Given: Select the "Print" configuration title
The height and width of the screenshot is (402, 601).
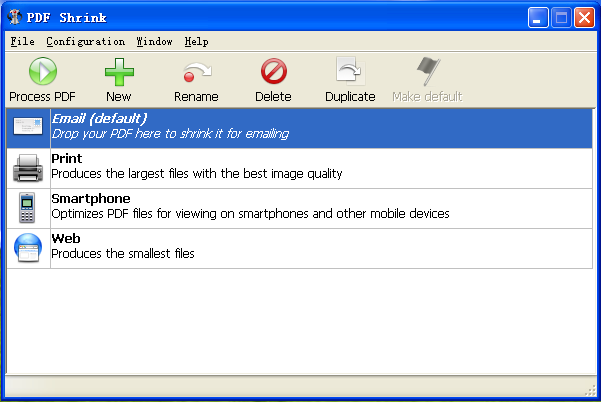Looking at the screenshot, I should click(x=67, y=158).
